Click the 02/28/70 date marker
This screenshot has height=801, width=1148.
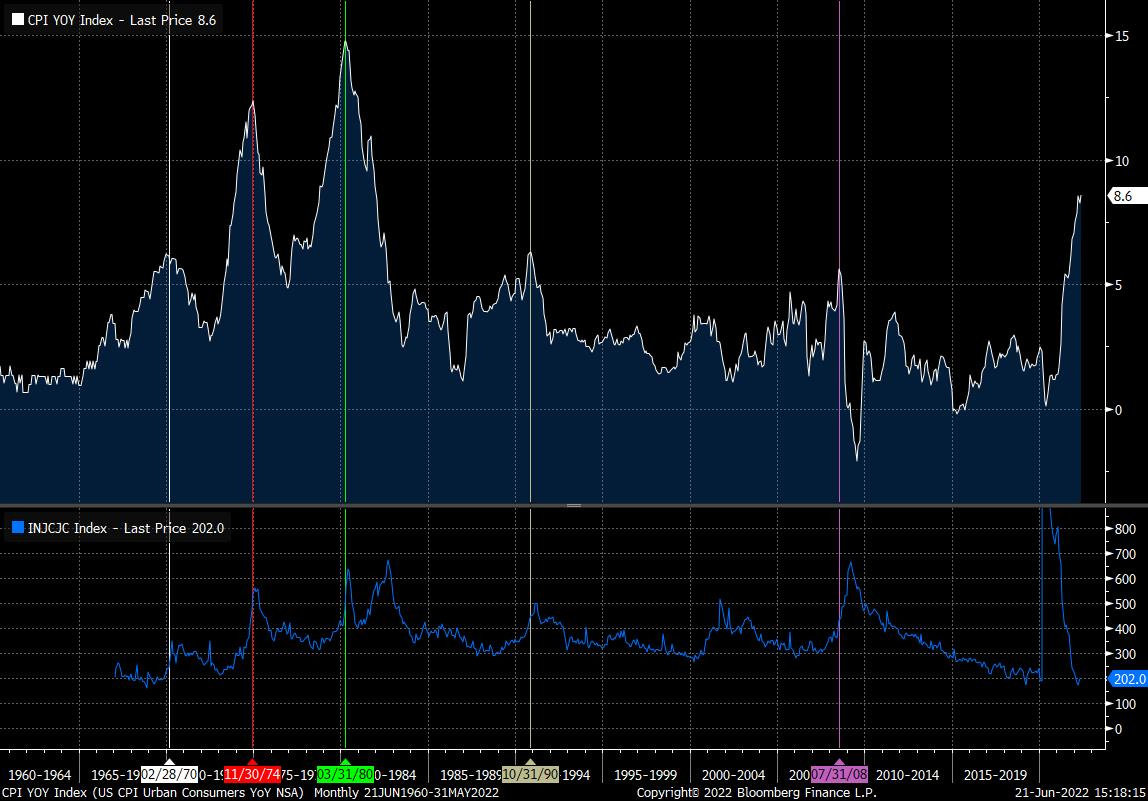pos(169,774)
